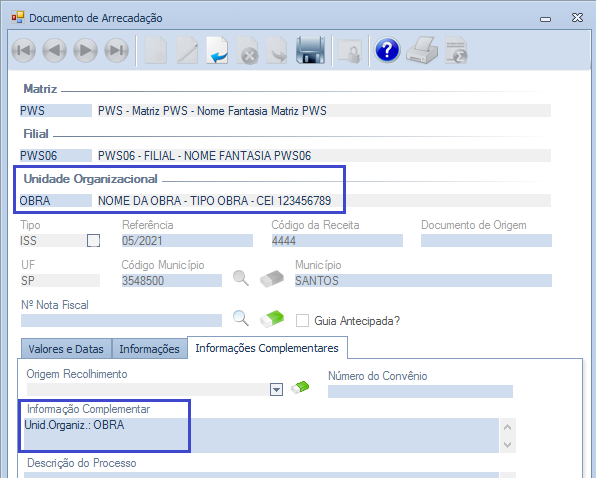
Task: Search município with magnifying glass icon
Action: (x=241, y=279)
